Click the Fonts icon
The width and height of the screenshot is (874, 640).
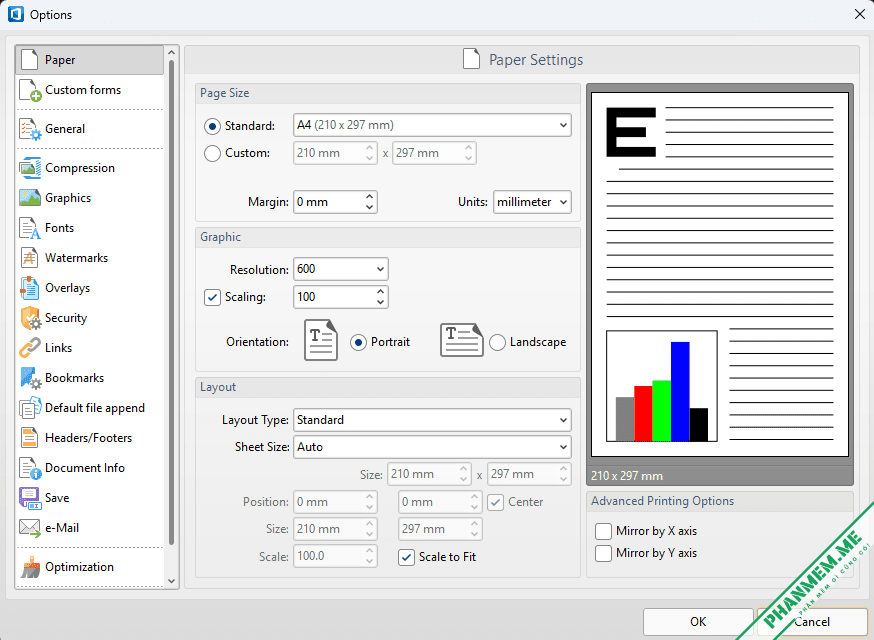coord(30,228)
